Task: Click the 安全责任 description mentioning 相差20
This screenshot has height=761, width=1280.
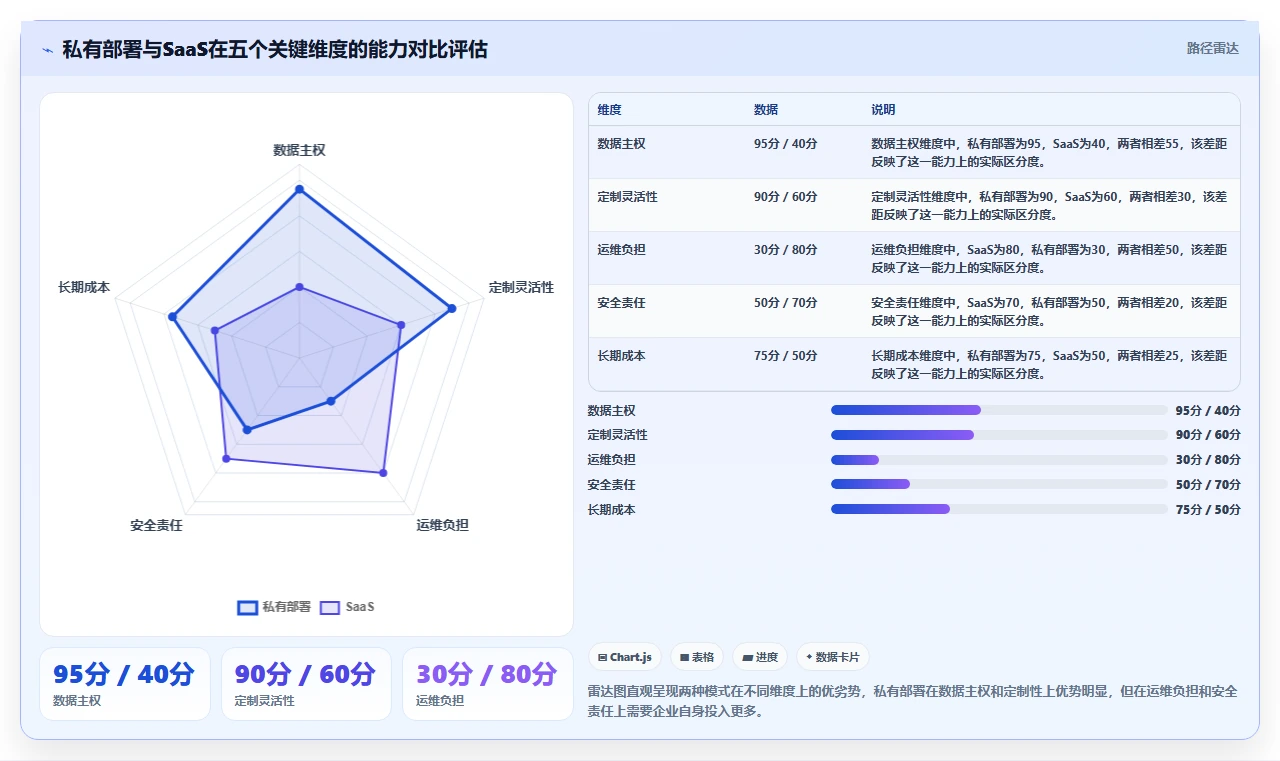Action: 1049,312
